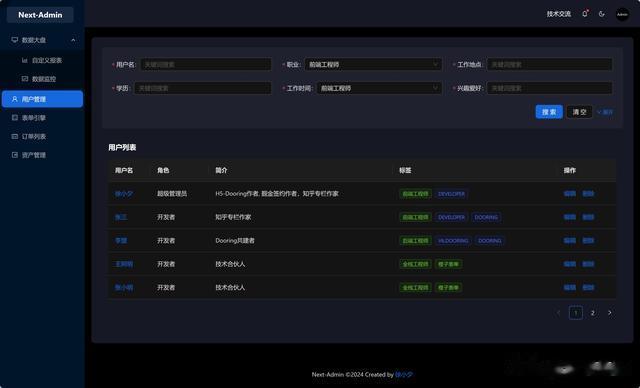640x388 pixels.
Task: Expand more filters link beside 清空
Action: [x=605, y=112]
